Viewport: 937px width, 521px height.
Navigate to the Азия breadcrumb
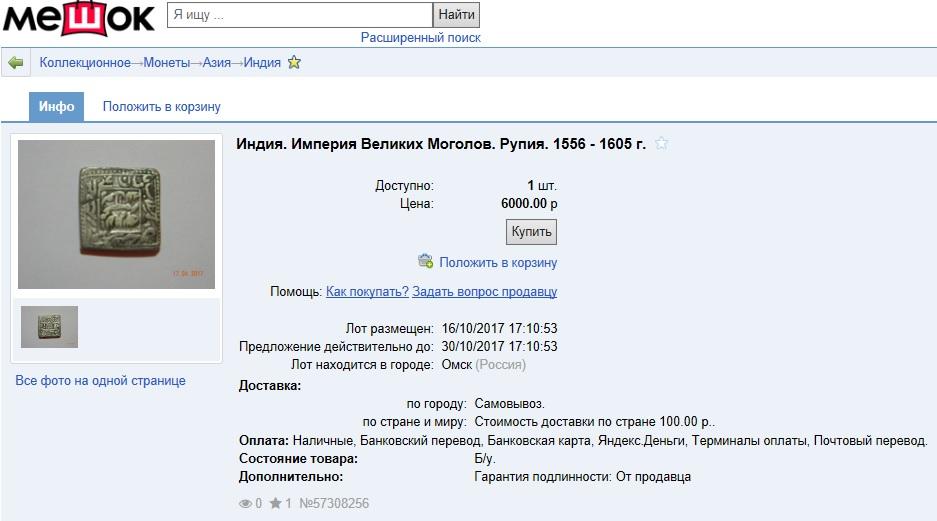point(216,63)
